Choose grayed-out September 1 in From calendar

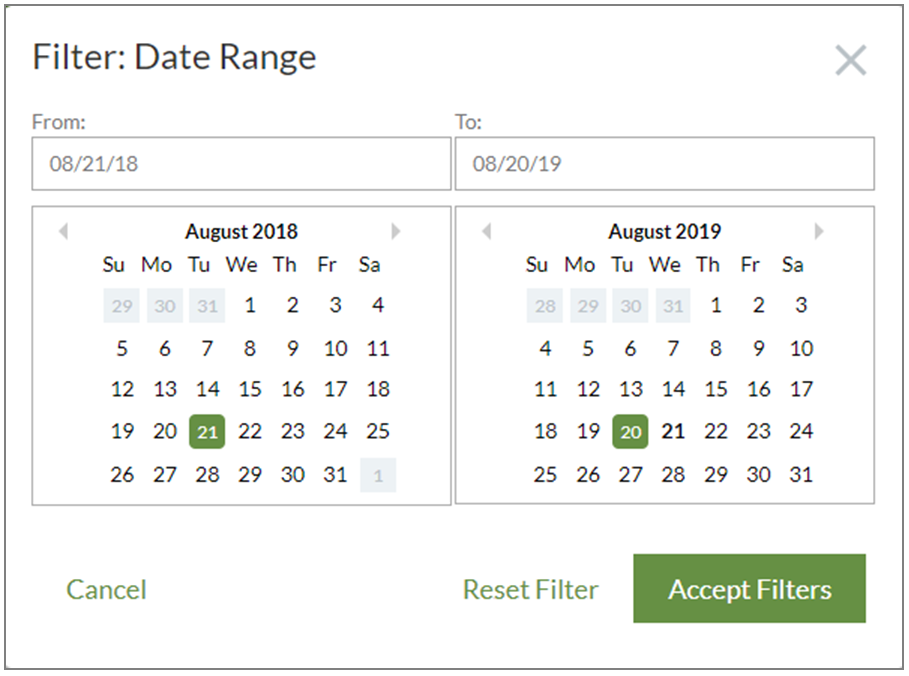pos(378,475)
